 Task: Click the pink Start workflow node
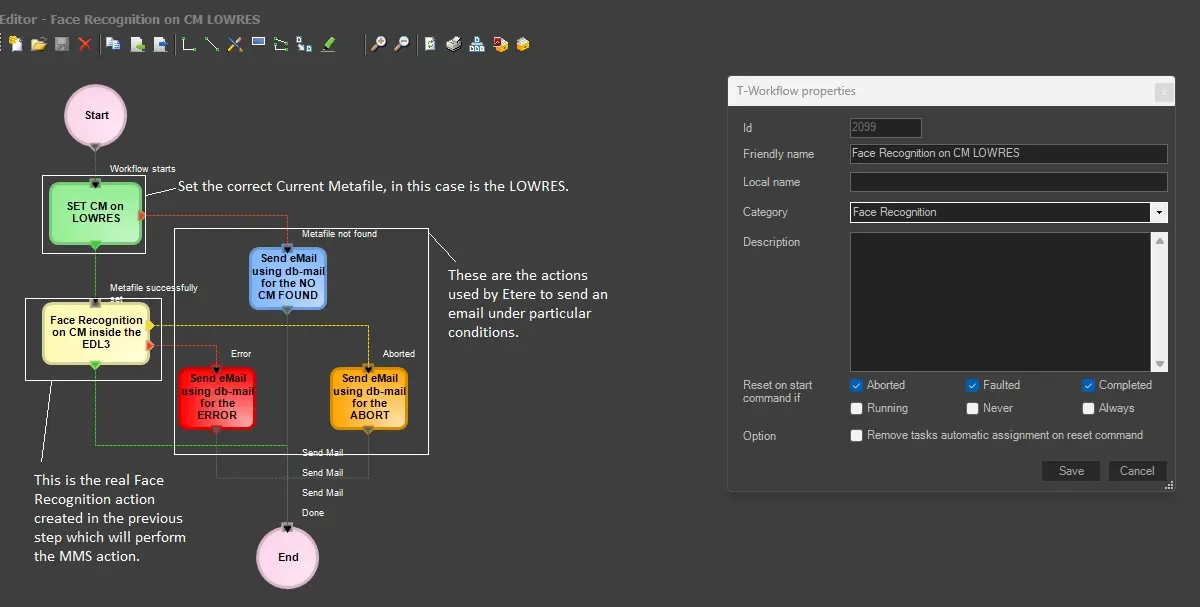click(96, 115)
